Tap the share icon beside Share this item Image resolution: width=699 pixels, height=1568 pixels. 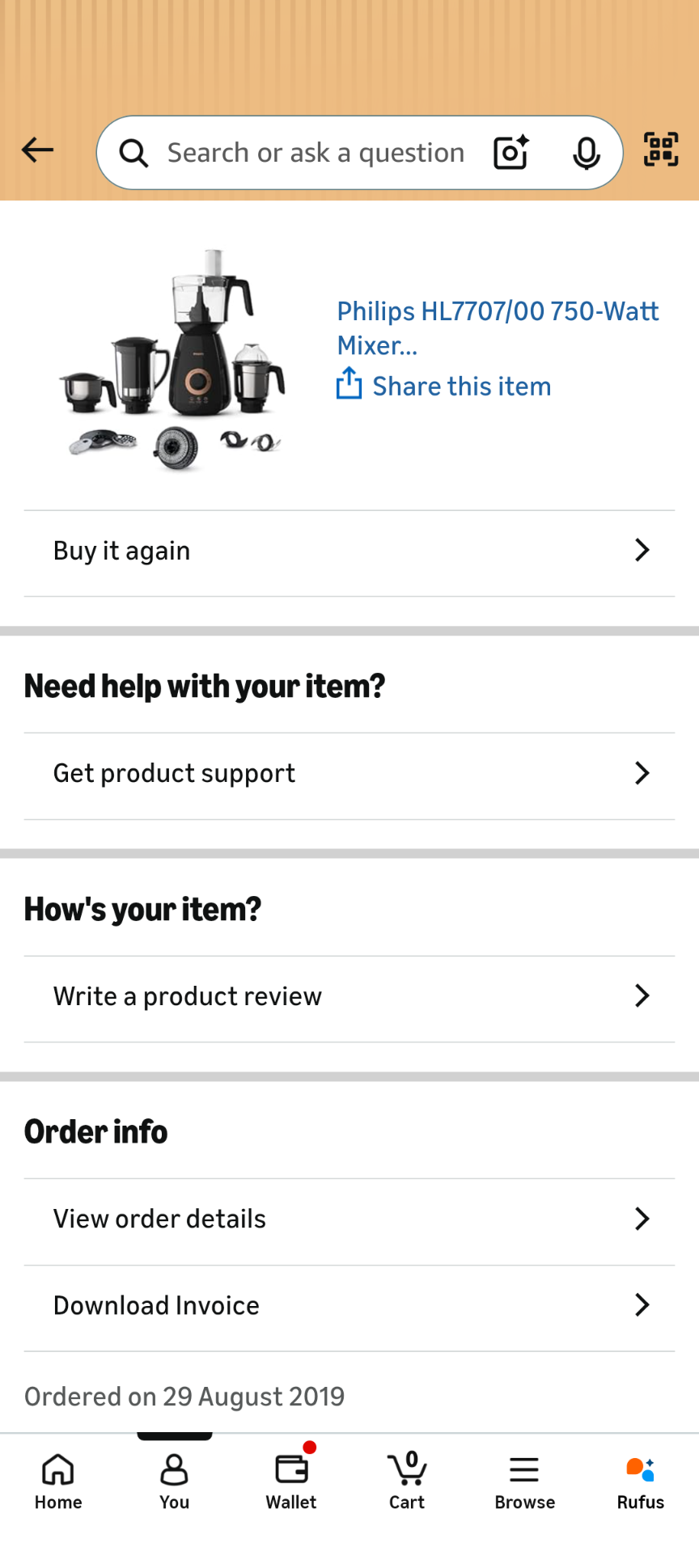click(349, 383)
